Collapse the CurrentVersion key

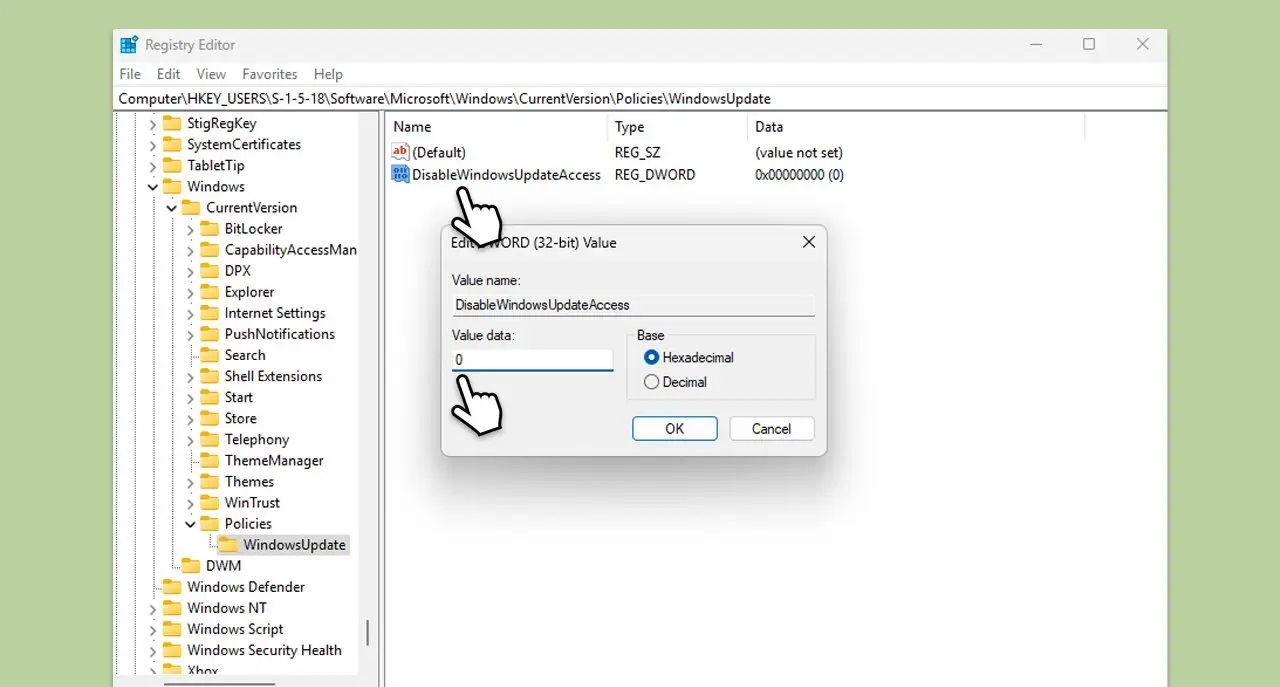171,207
